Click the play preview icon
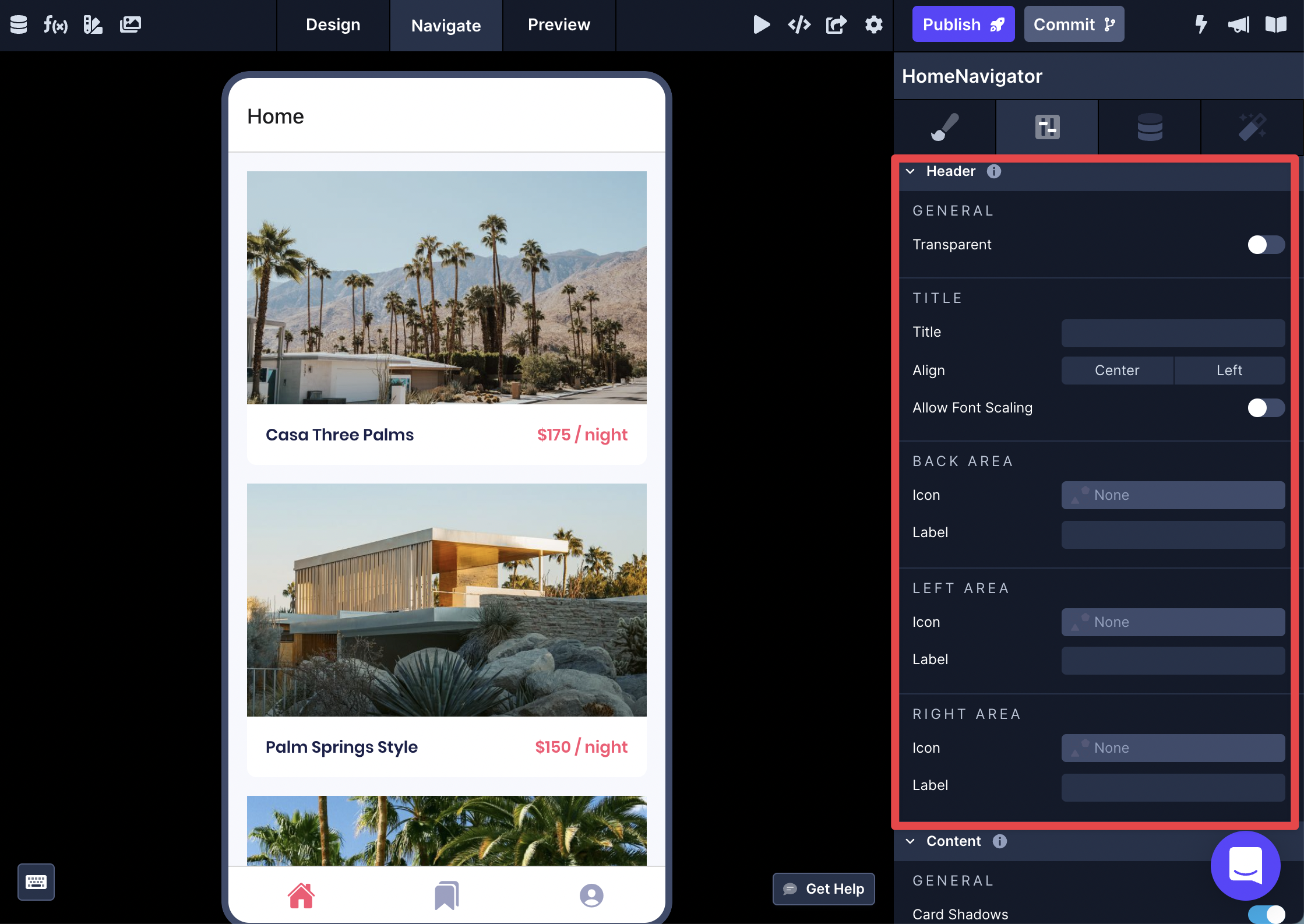 point(762,24)
